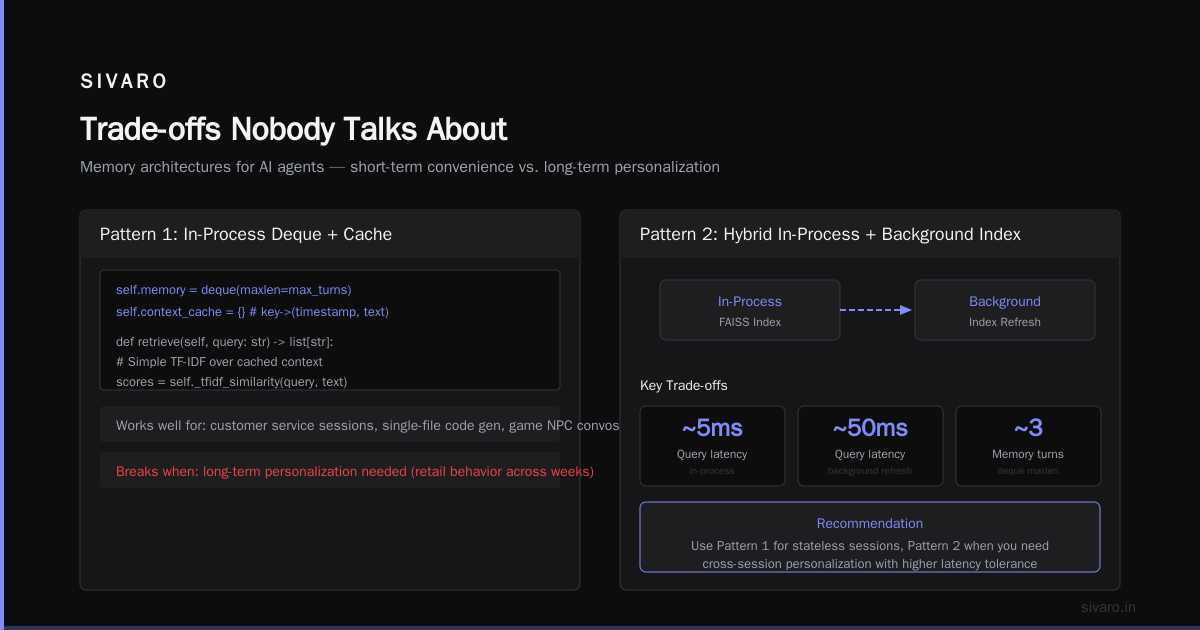This screenshot has width=1200, height=630.
Task: Select the Trade-offs Nobody Talks About heading
Action: pos(293,129)
